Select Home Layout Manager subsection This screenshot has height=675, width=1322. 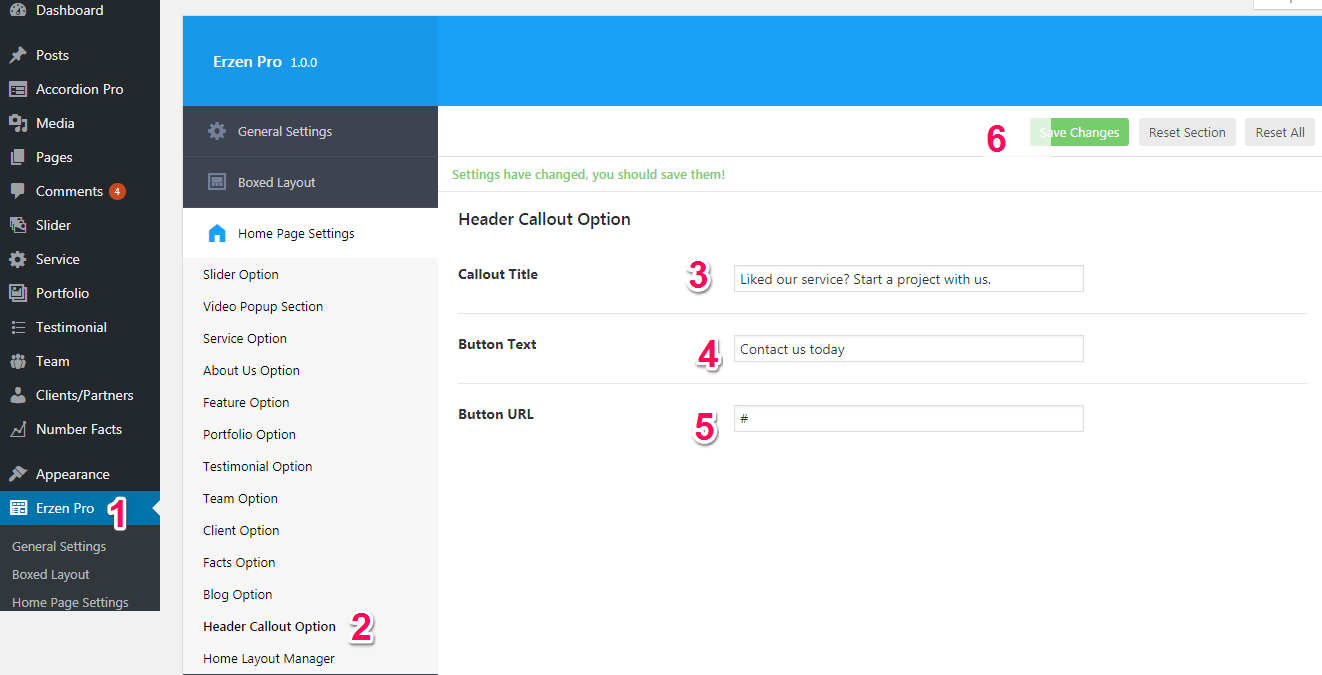click(269, 658)
